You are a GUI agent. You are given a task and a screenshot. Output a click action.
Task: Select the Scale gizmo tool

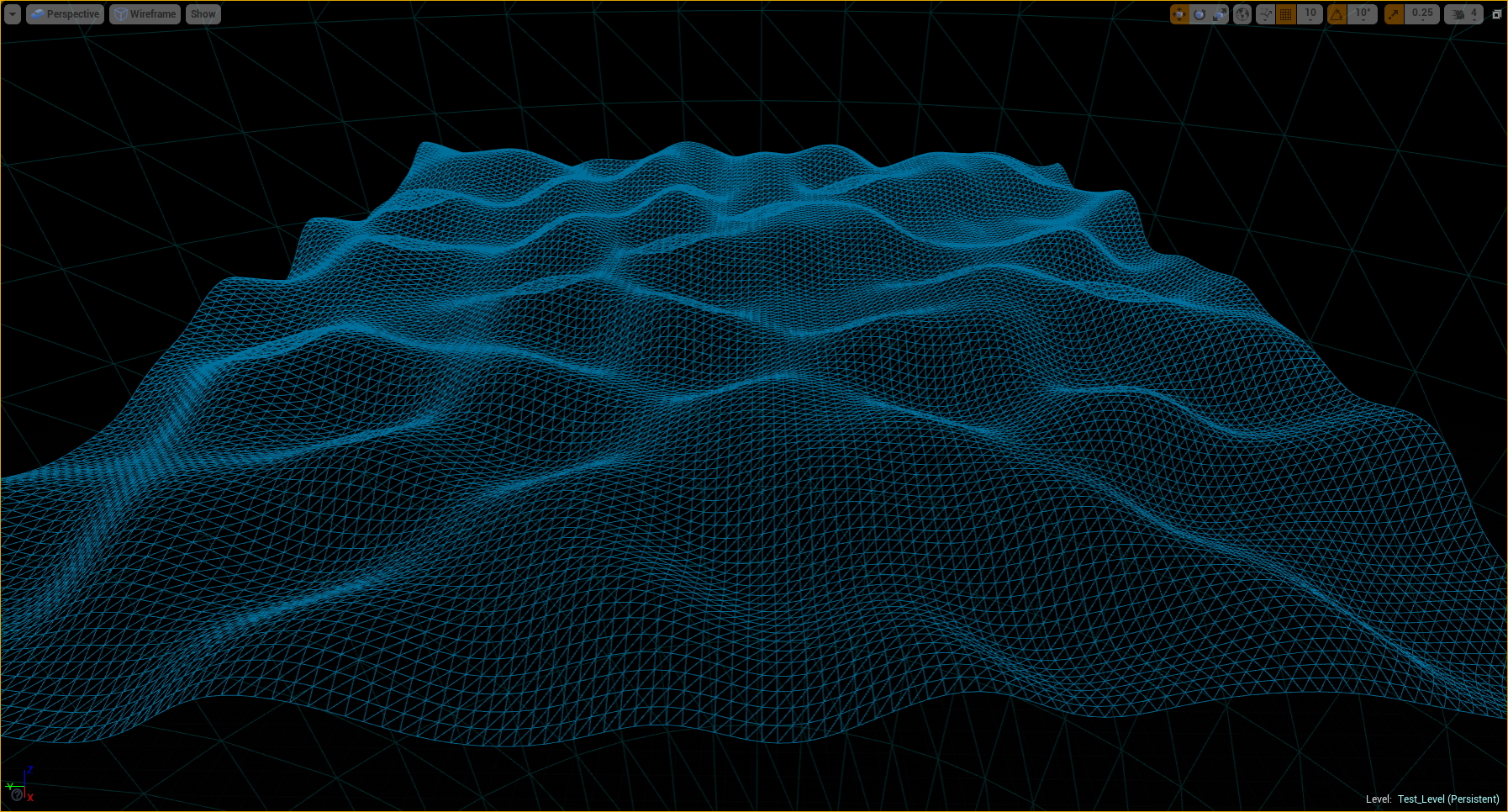(1220, 14)
